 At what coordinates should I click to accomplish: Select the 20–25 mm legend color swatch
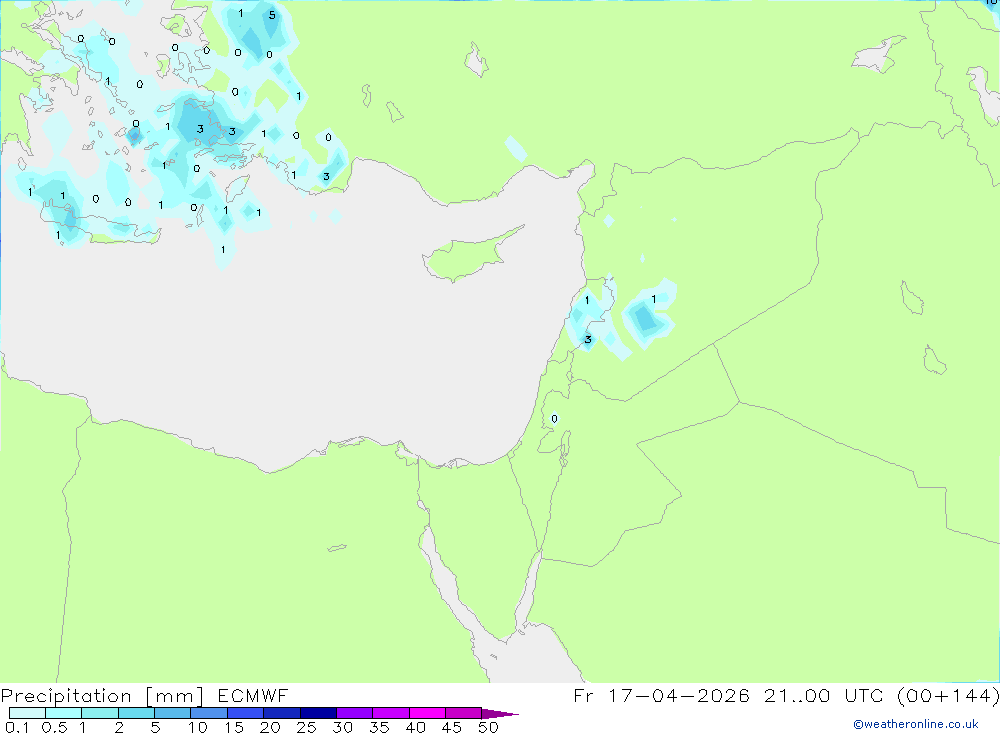tap(282, 713)
